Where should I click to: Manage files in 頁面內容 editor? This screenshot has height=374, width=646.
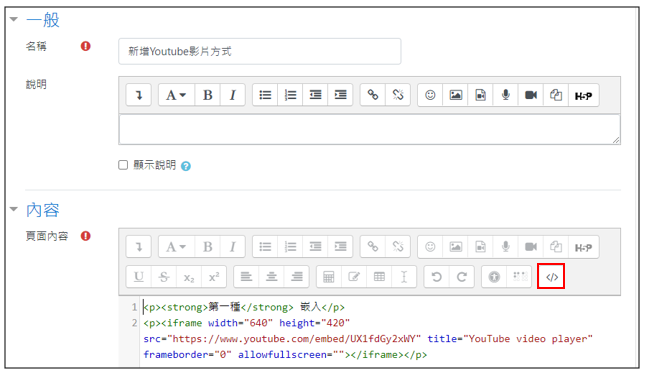click(x=556, y=247)
